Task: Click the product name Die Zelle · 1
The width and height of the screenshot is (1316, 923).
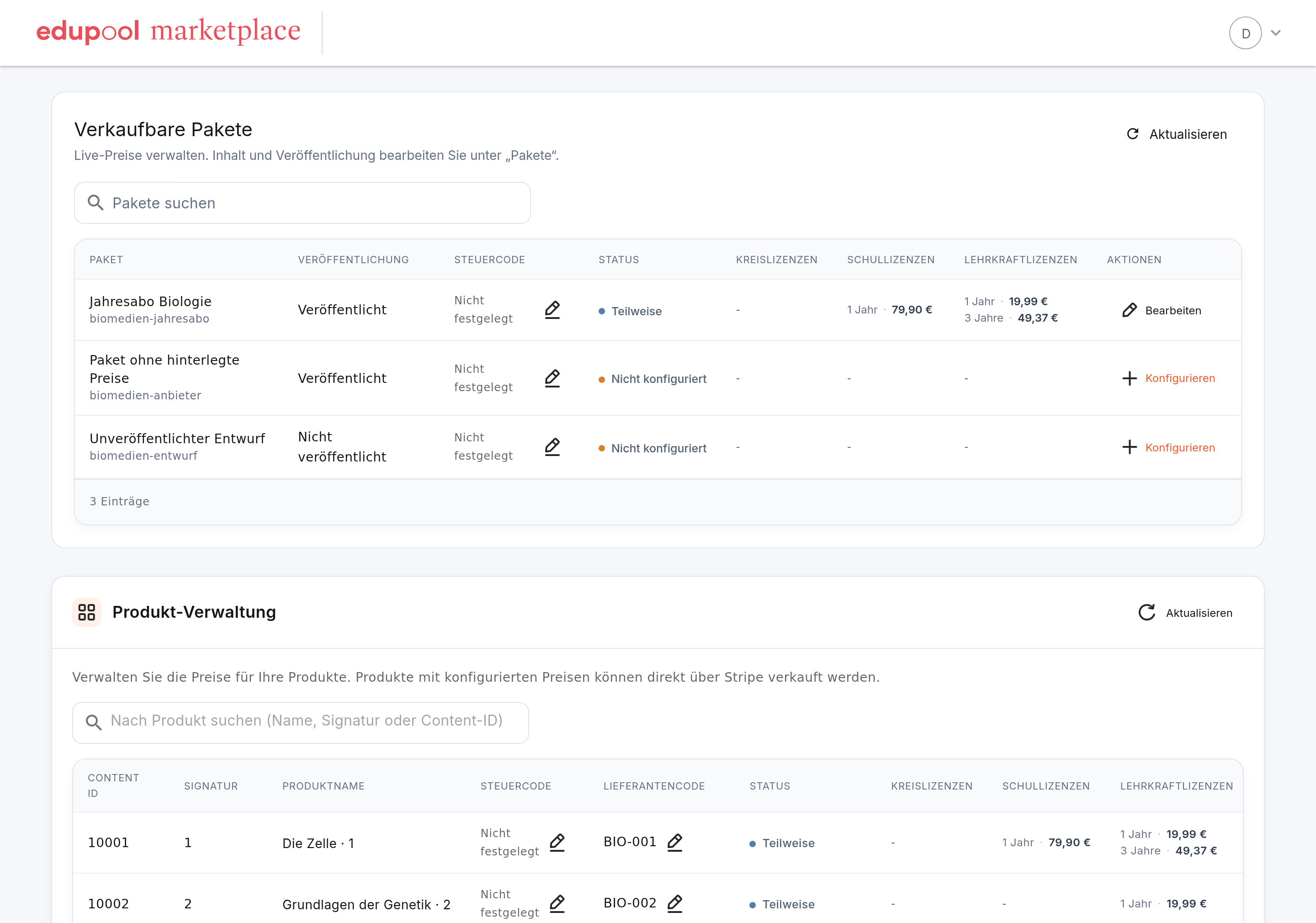Action: coord(318,843)
